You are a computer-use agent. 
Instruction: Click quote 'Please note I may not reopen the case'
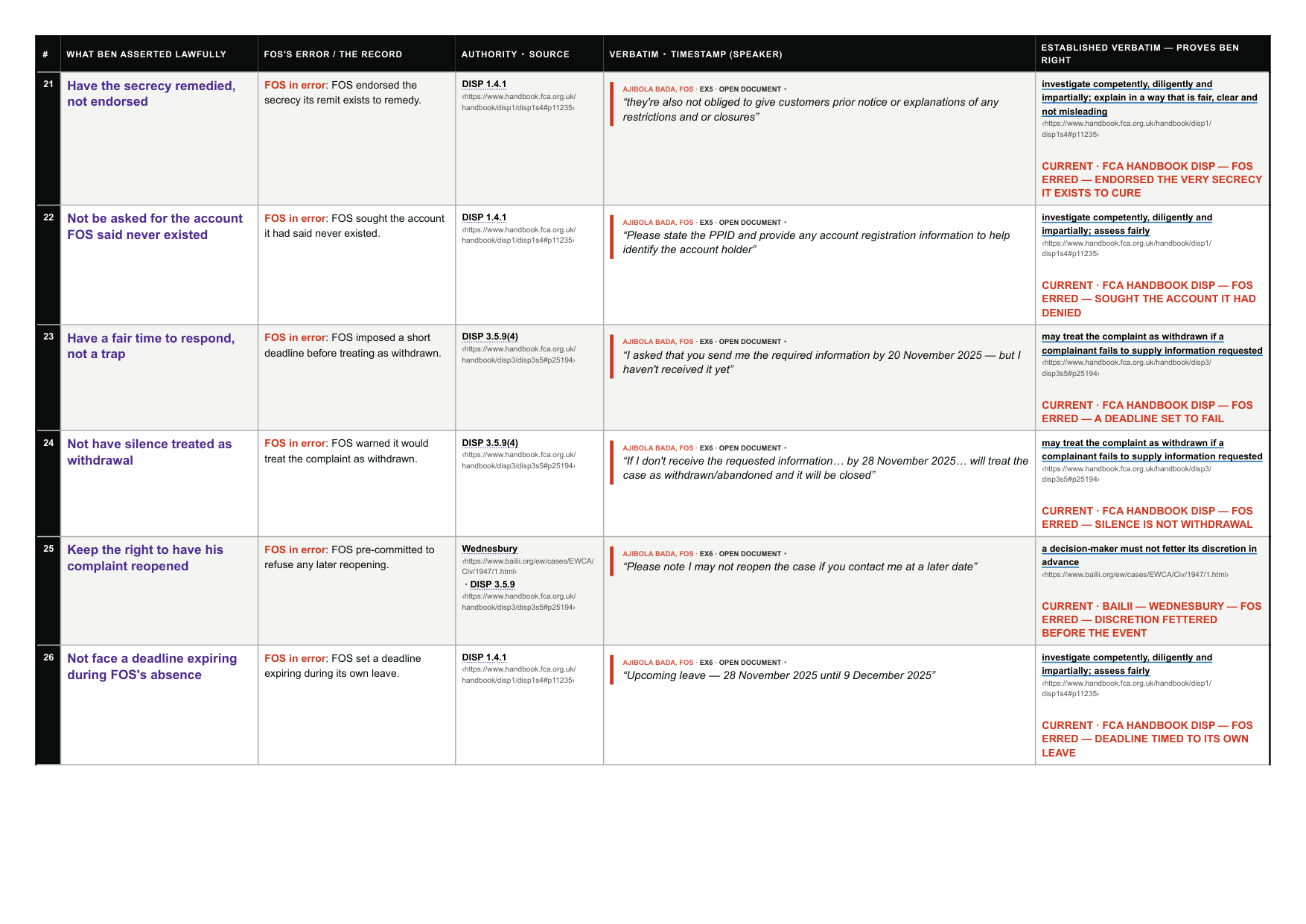[x=800, y=567]
